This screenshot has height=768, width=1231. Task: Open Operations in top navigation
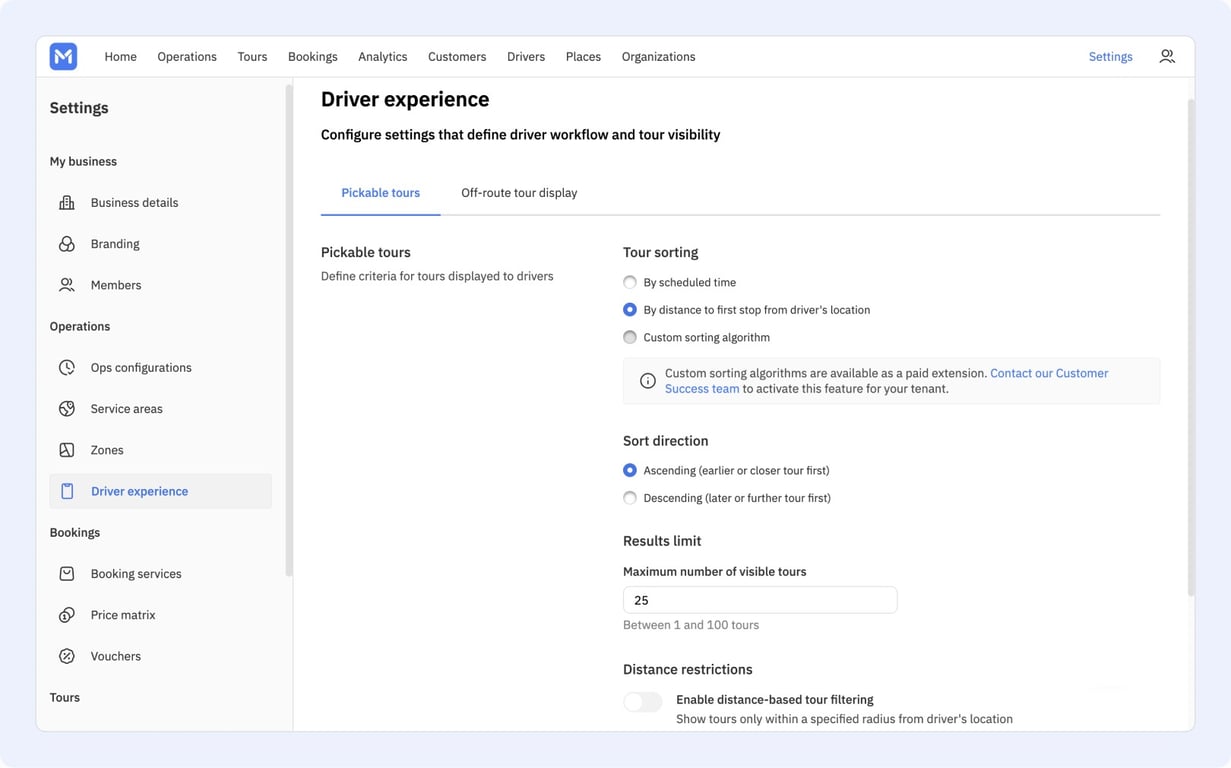[x=187, y=57]
